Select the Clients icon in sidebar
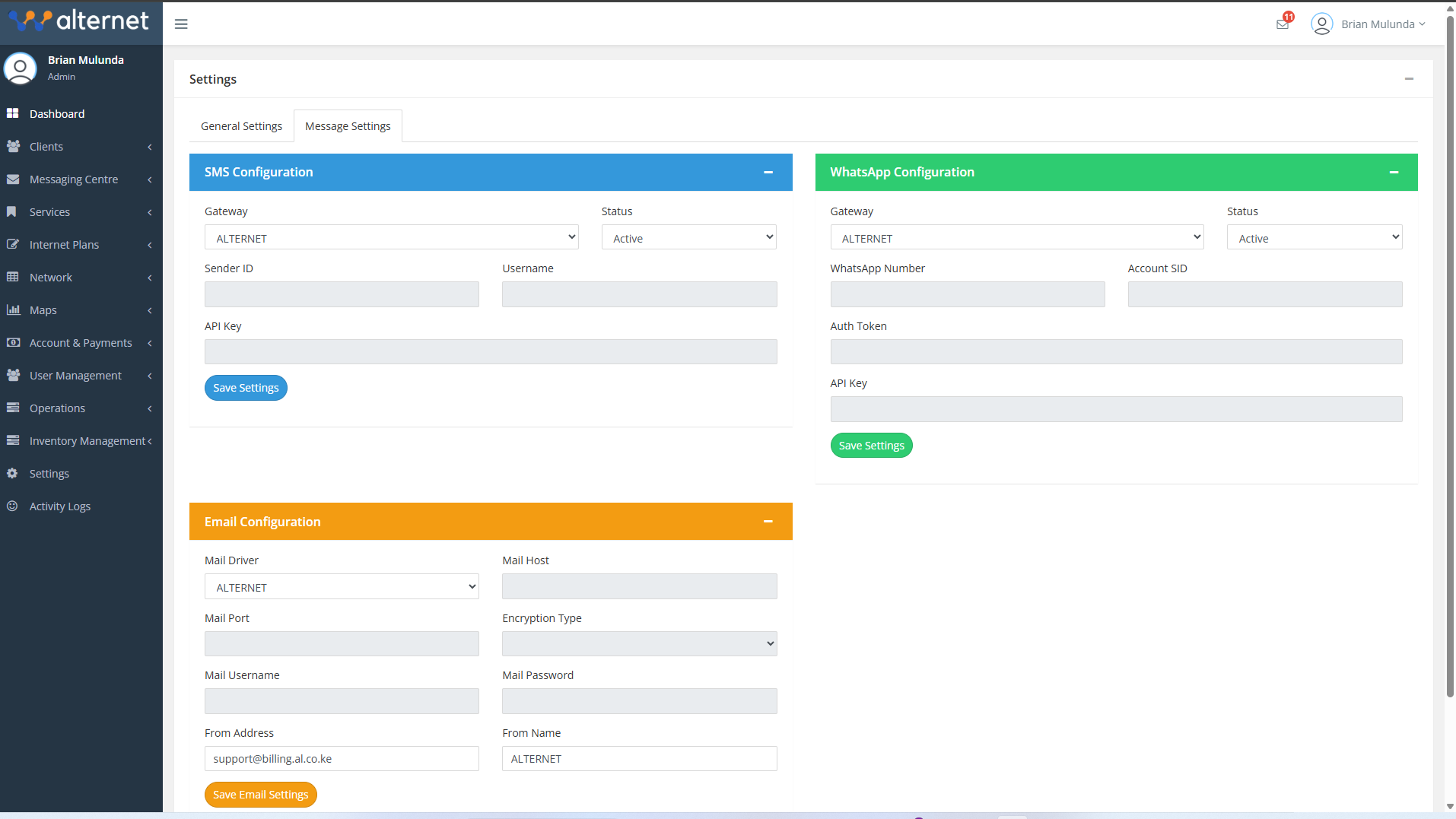 (x=14, y=146)
